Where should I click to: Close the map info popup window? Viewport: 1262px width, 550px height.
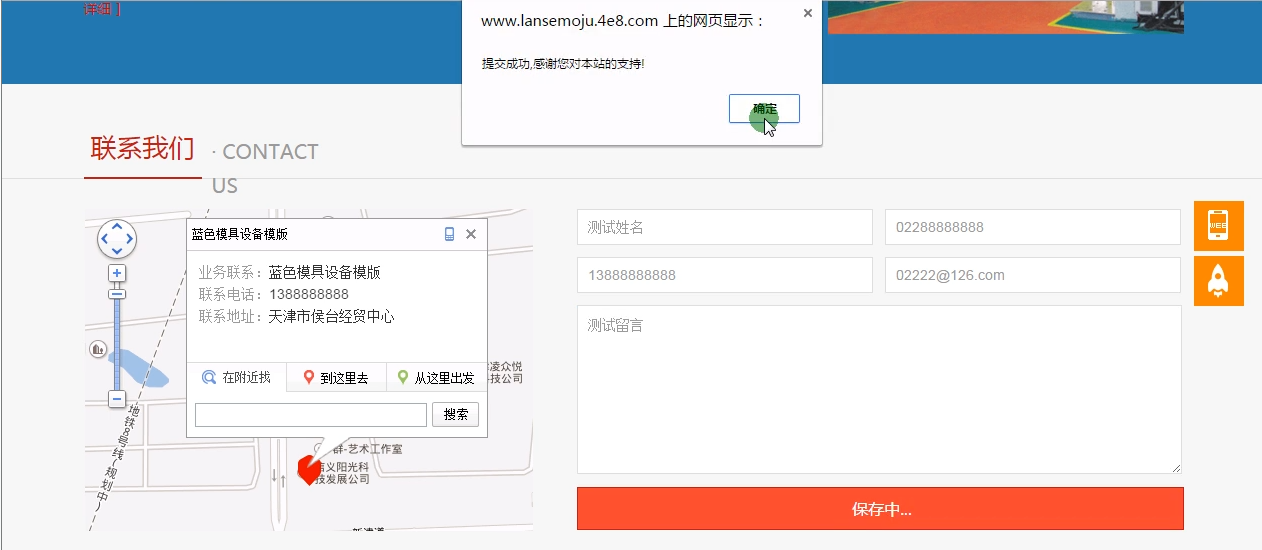pyautogui.click(x=471, y=234)
